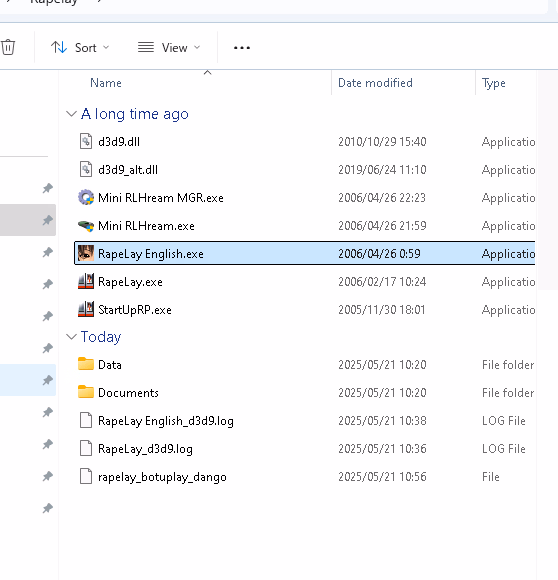Sort by the Type column header
Viewport: 558px width, 580px height.
pos(493,83)
